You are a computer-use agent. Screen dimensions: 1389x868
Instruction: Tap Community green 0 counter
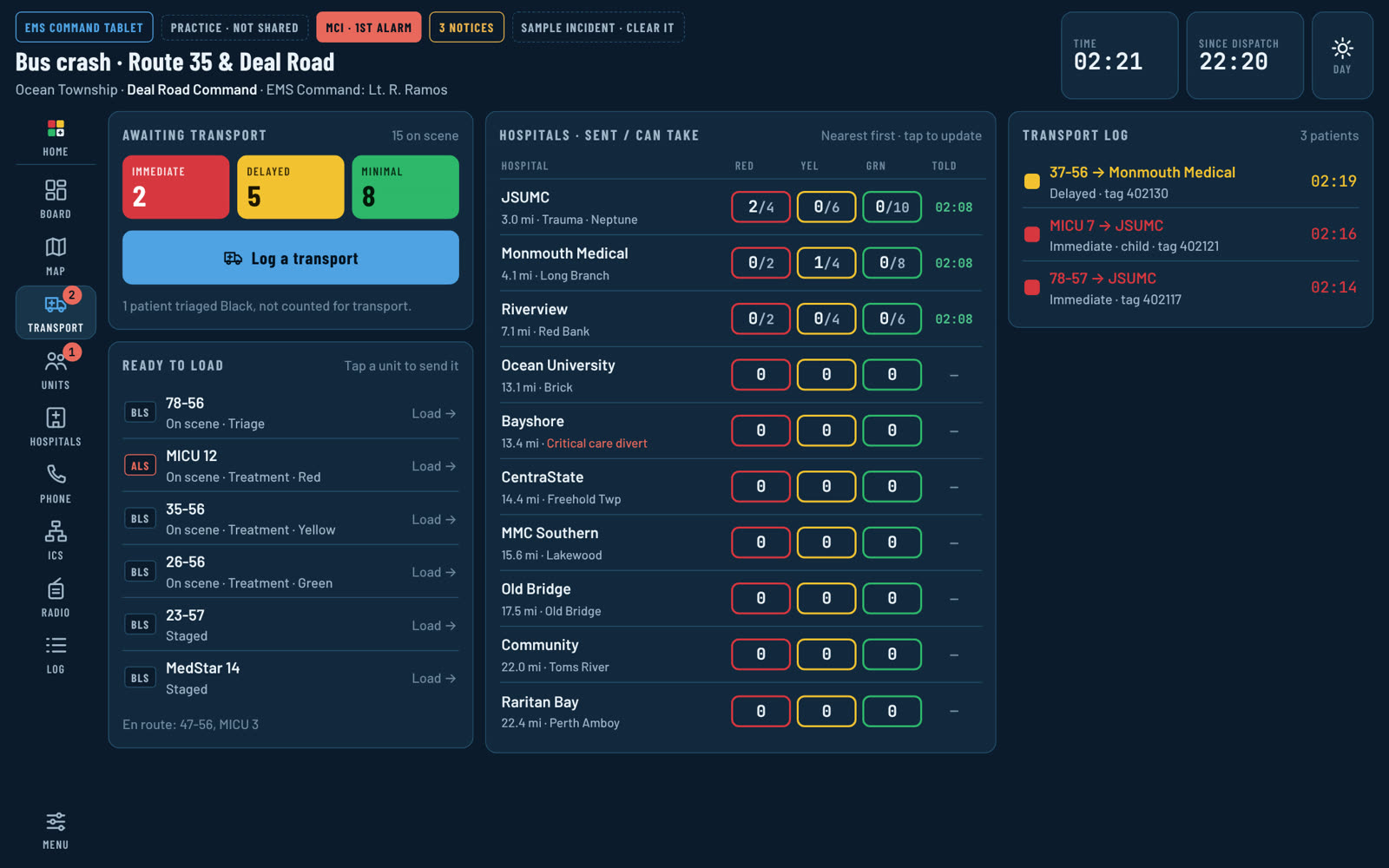pyautogui.click(x=892, y=654)
